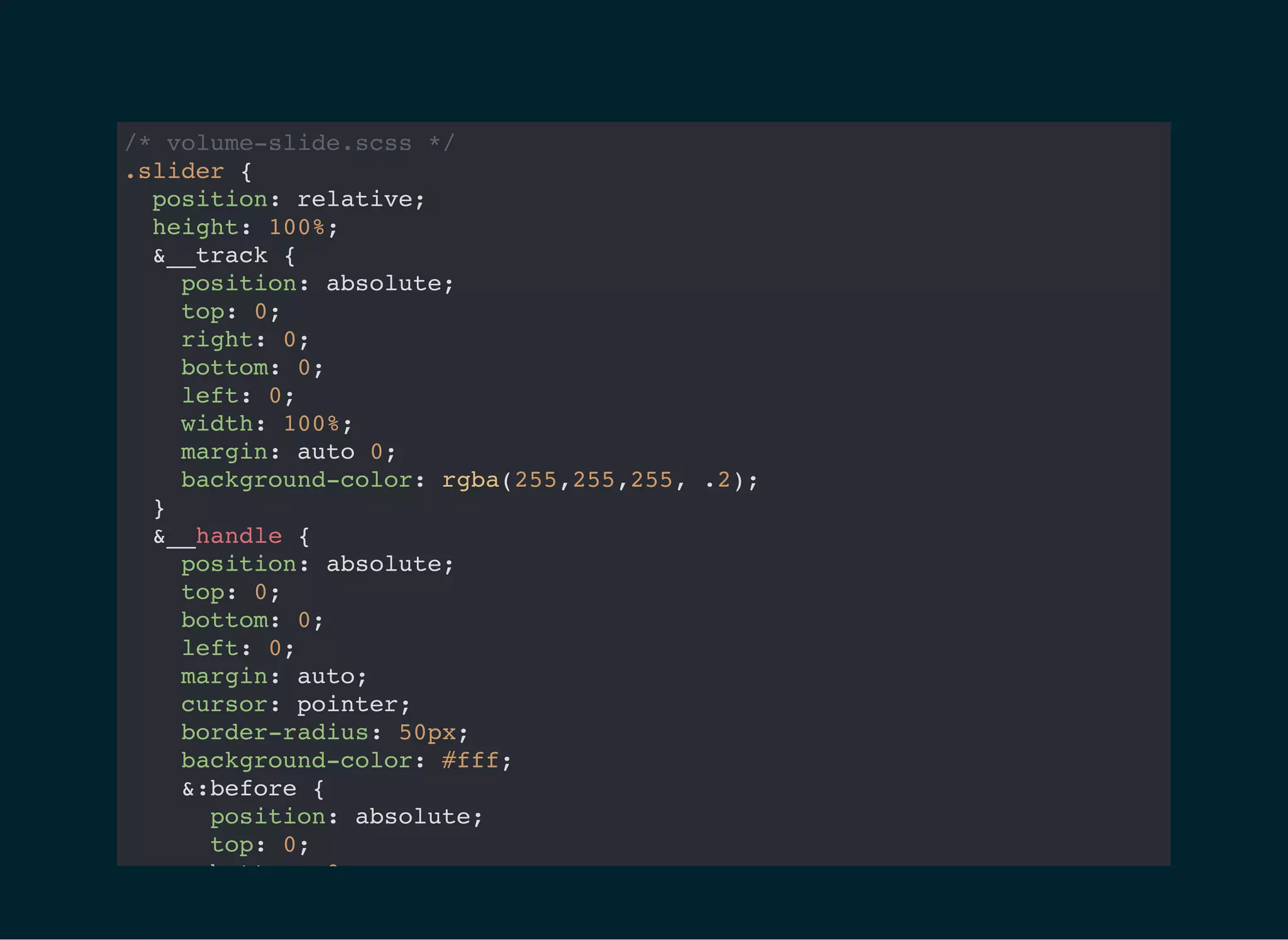1288x940 pixels.
Task: Click 'position: relative;' line
Action: [289, 199]
